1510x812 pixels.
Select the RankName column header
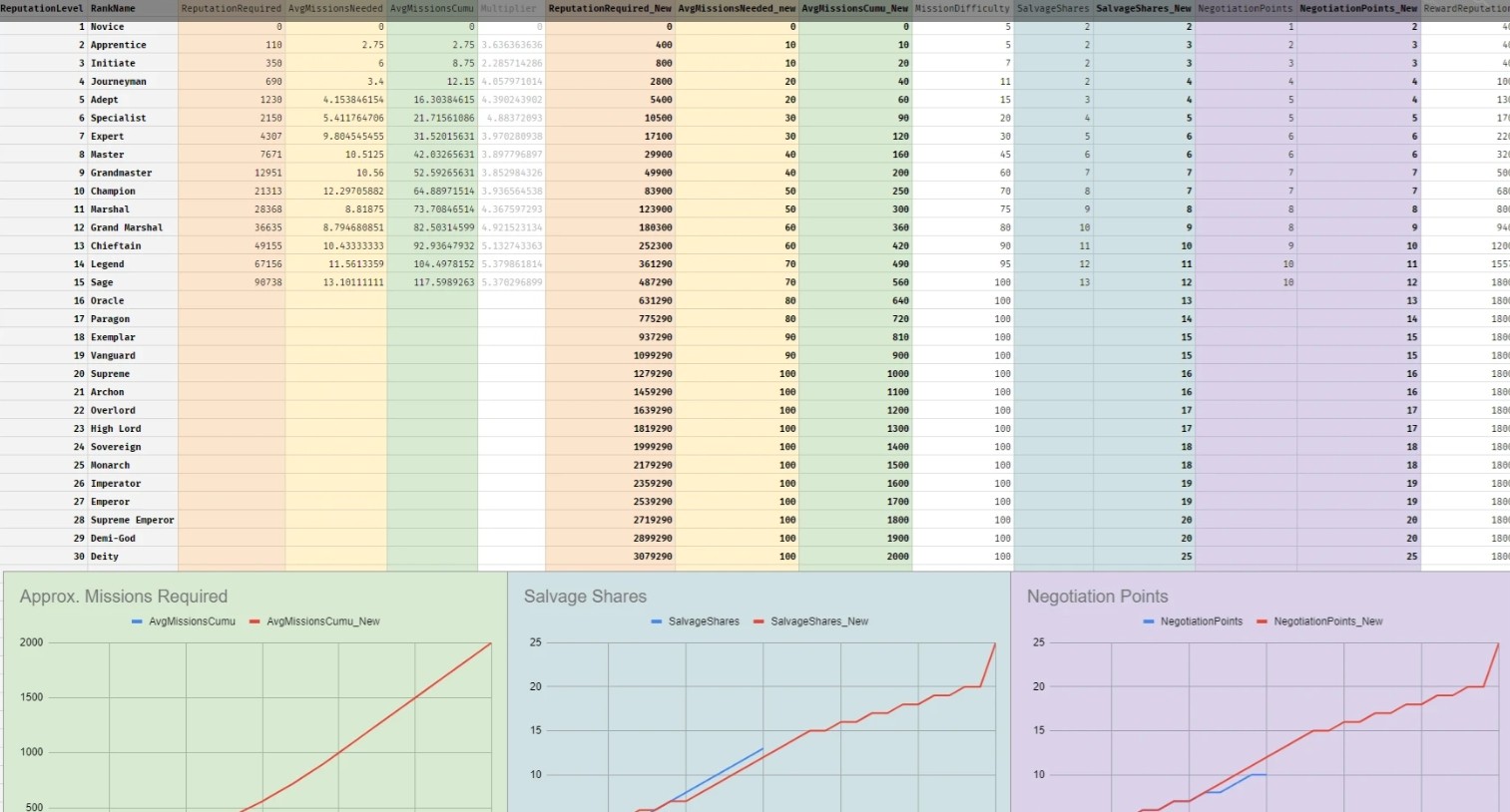click(x=133, y=8)
